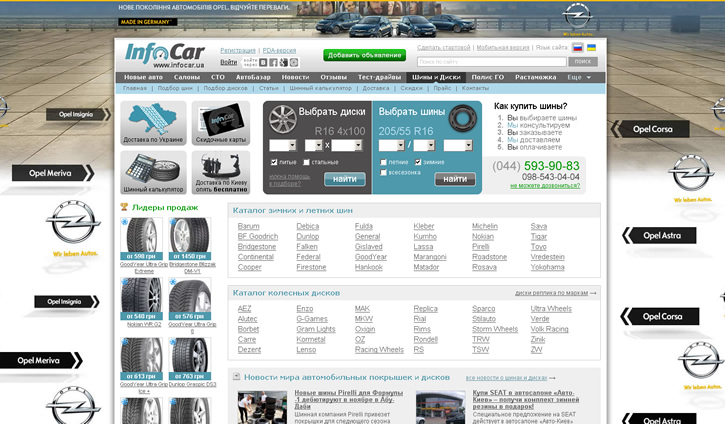Open the Подбор шин submenu link
Viewport: 725px width, 424px height.
pos(175,88)
